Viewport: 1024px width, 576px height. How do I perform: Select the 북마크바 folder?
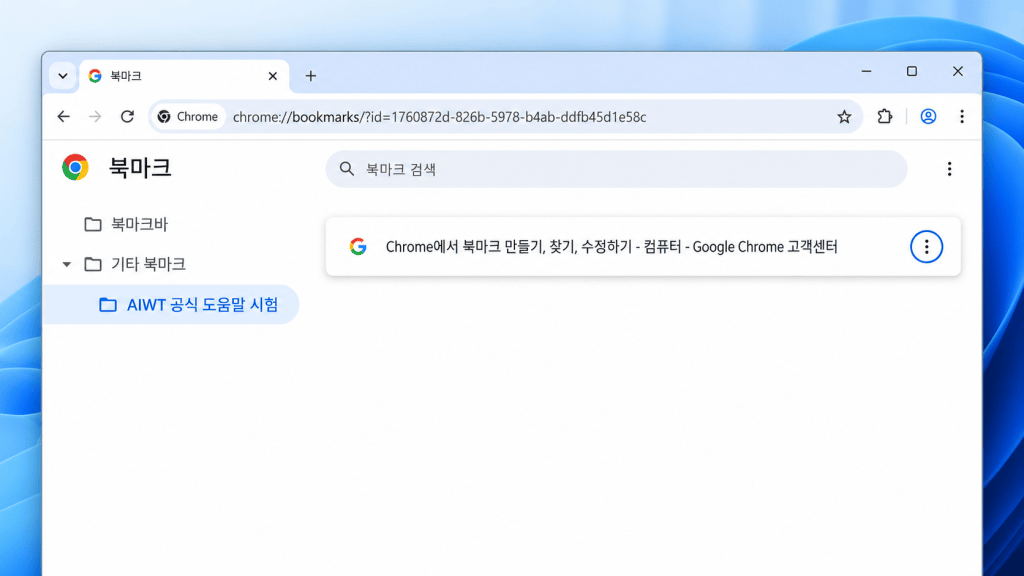[x=126, y=224]
